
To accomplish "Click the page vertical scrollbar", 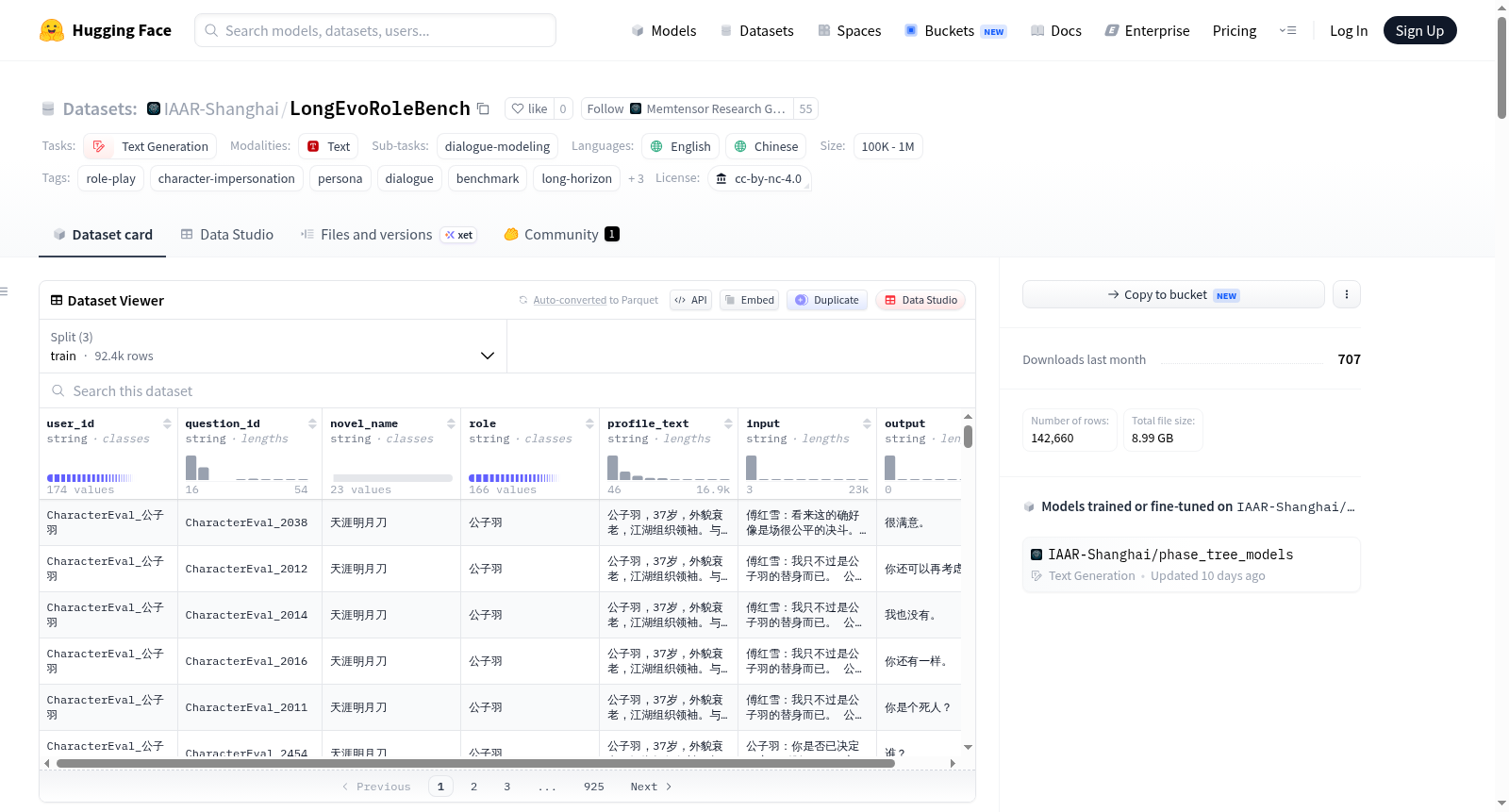I will coord(1501,67).
